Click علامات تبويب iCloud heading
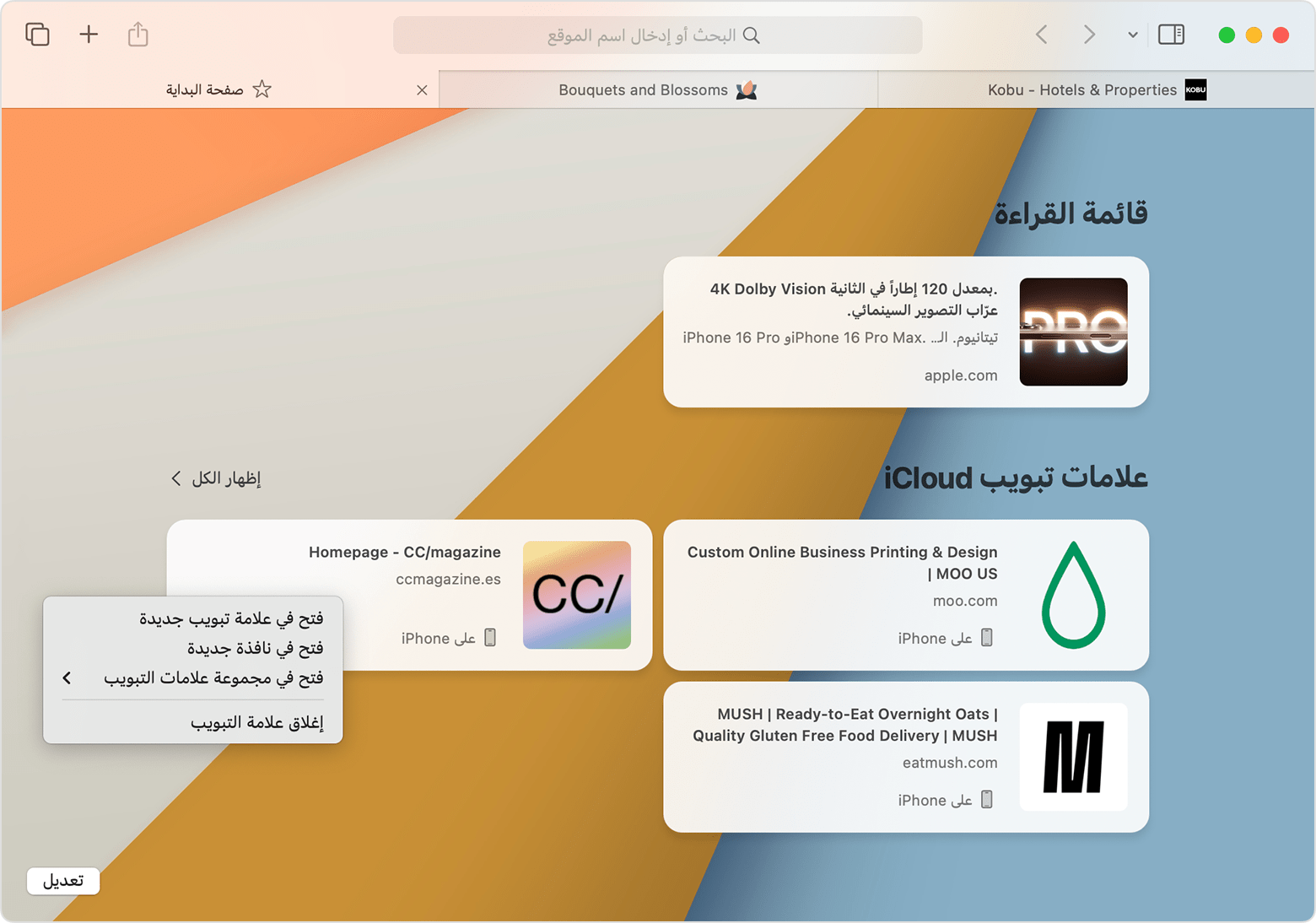This screenshot has width=1316, height=923. point(1016,478)
